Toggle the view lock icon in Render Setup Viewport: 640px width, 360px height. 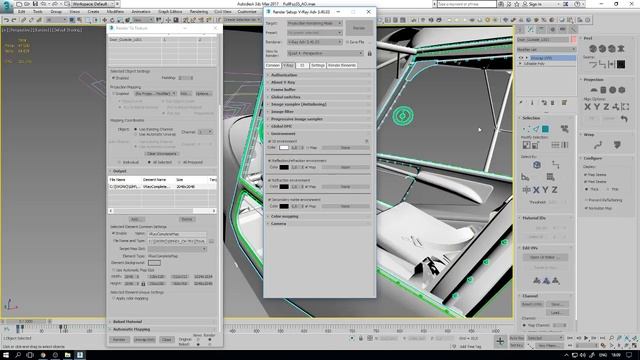(369, 53)
